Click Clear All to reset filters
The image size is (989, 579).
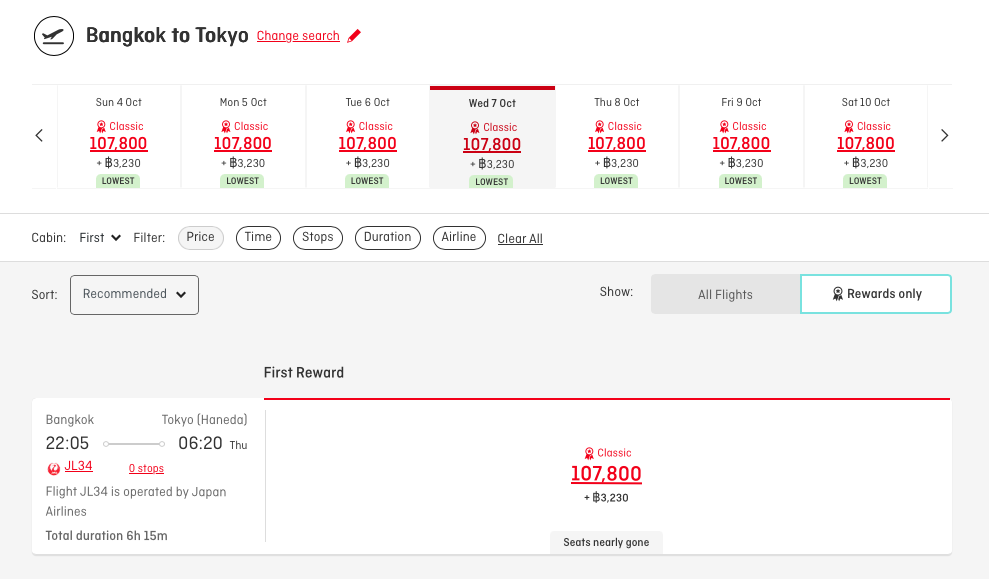coord(519,238)
